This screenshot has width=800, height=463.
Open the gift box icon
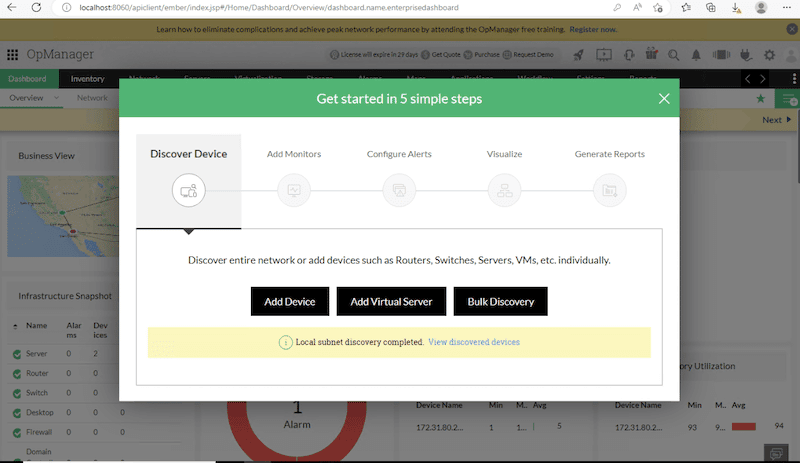[x=652, y=54]
